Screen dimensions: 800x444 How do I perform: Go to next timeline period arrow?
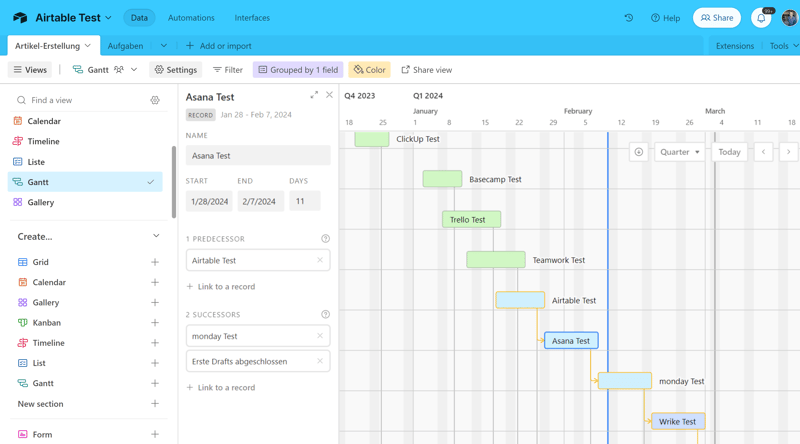[x=788, y=152]
